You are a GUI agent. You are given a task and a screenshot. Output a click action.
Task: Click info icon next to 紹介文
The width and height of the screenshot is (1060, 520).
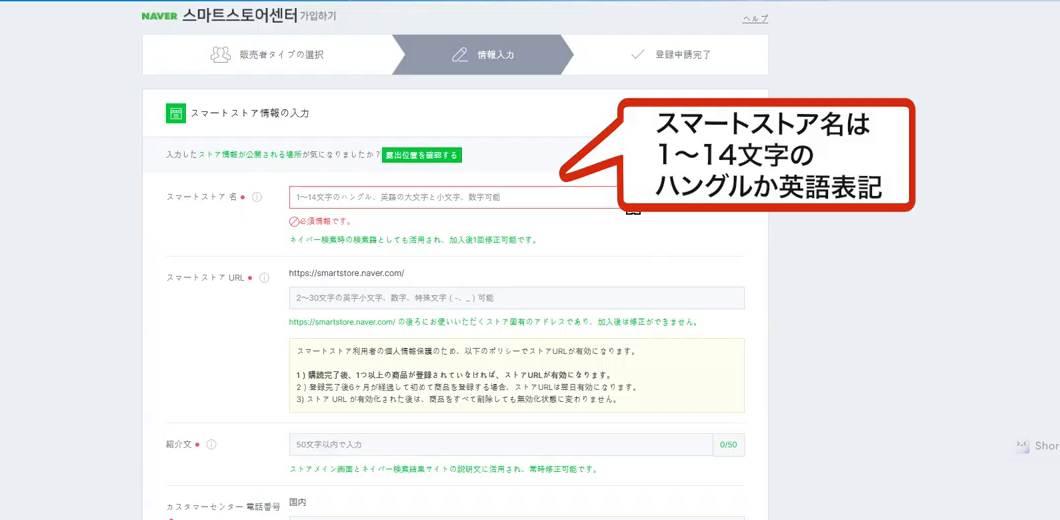[x=211, y=445]
